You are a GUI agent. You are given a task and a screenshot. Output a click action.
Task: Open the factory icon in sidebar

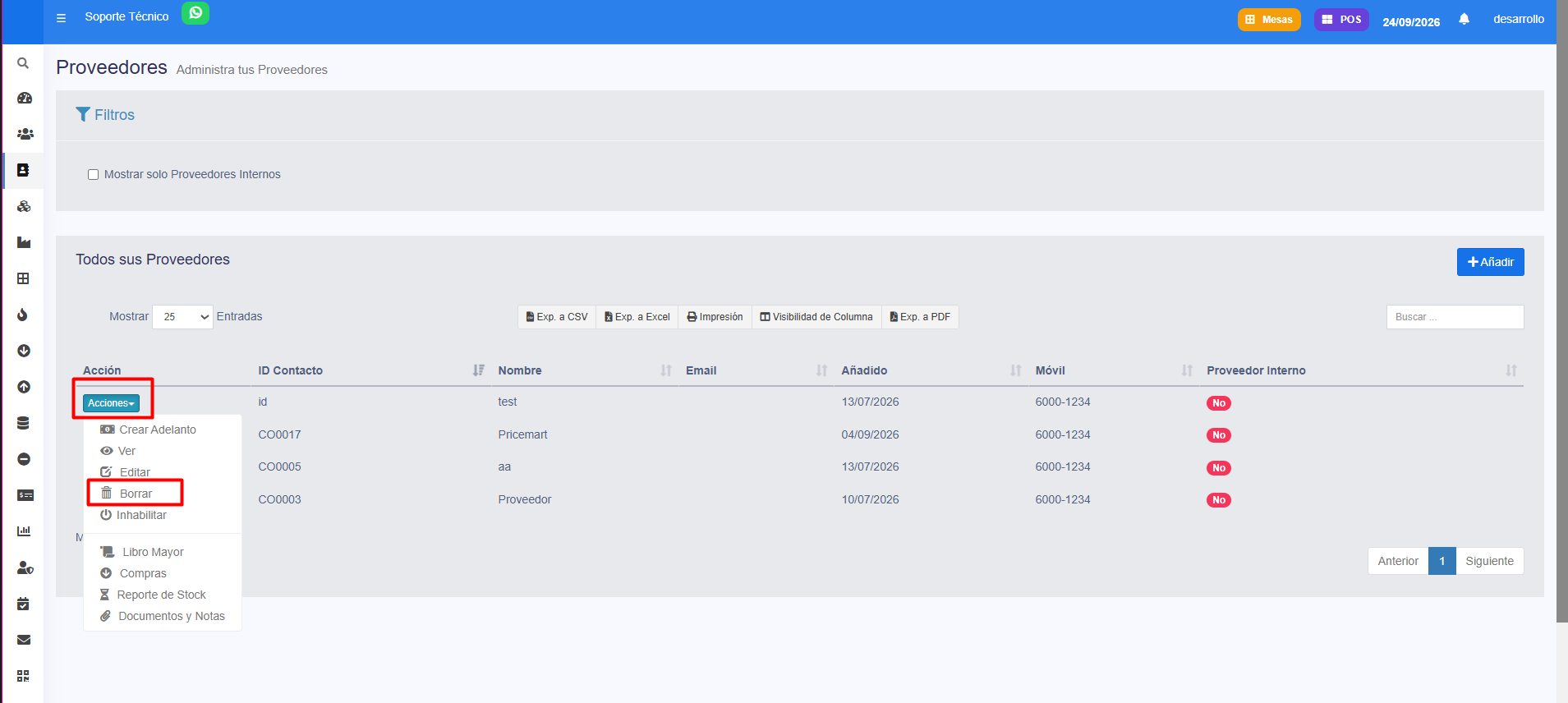(x=24, y=242)
